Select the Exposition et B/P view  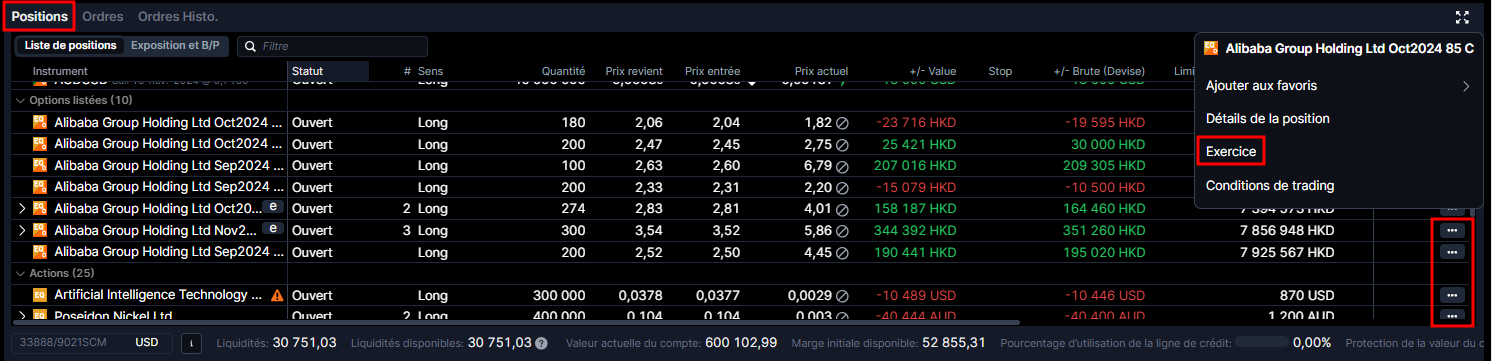[176, 46]
